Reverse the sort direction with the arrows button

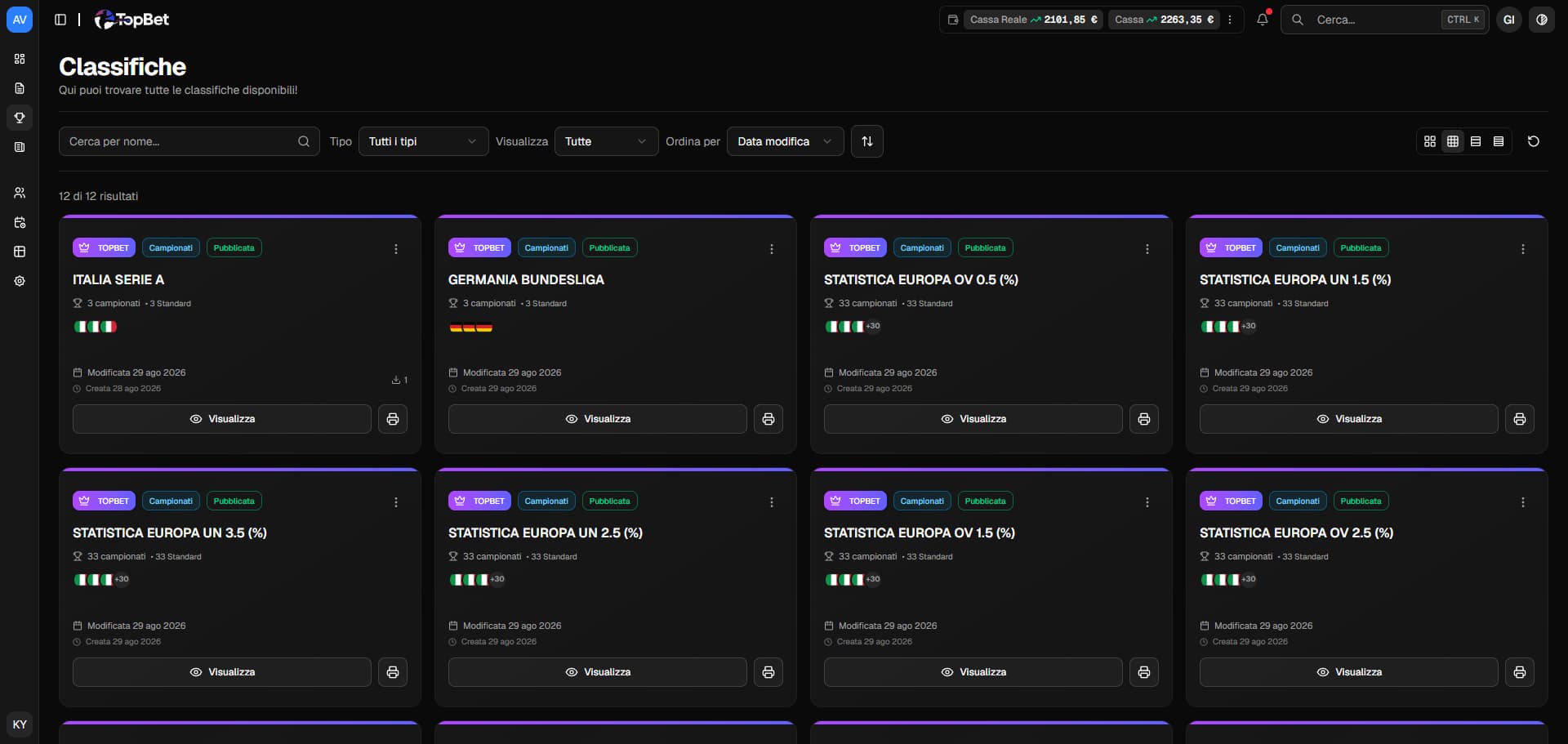pyautogui.click(x=867, y=141)
